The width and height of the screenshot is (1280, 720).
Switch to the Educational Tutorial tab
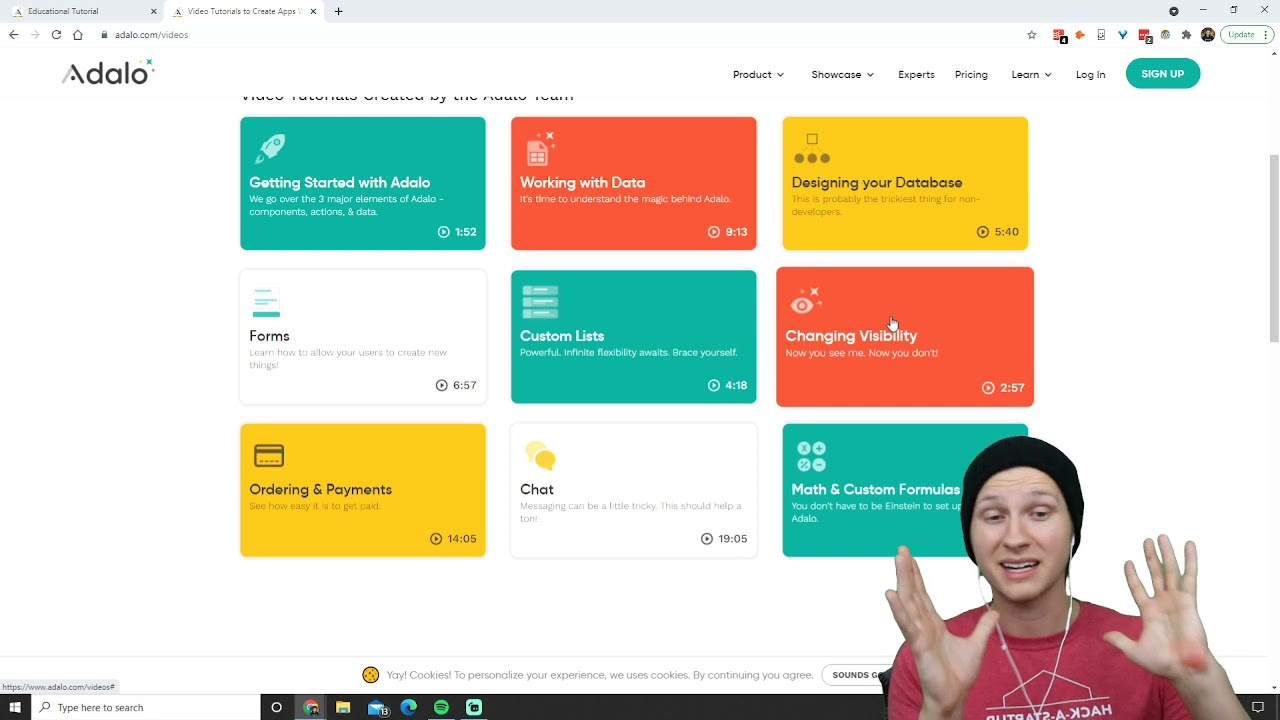click(x=82, y=11)
